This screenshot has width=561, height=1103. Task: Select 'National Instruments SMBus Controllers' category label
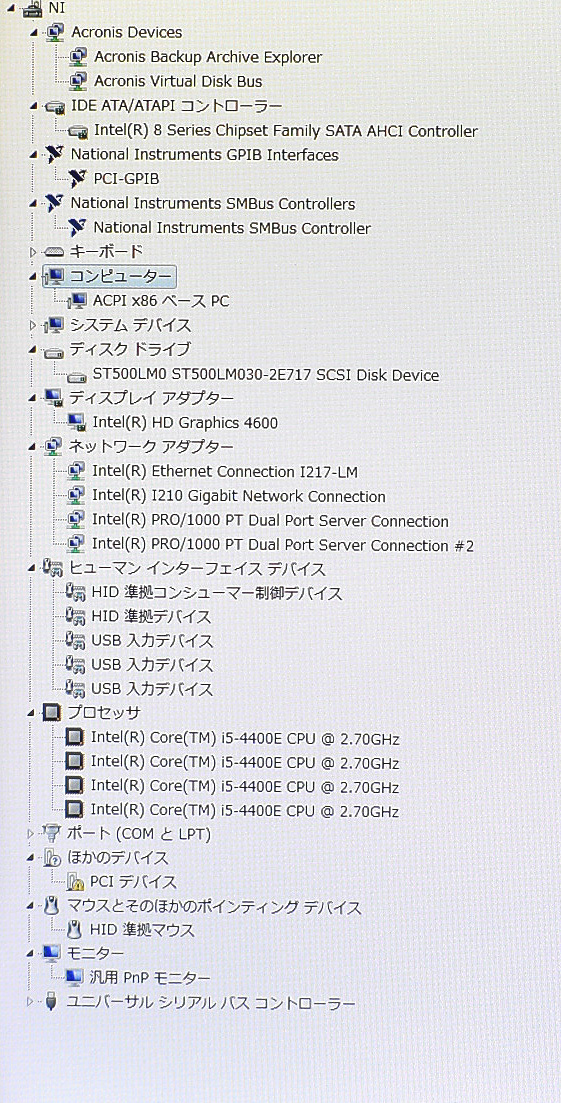[x=212, y=204]
